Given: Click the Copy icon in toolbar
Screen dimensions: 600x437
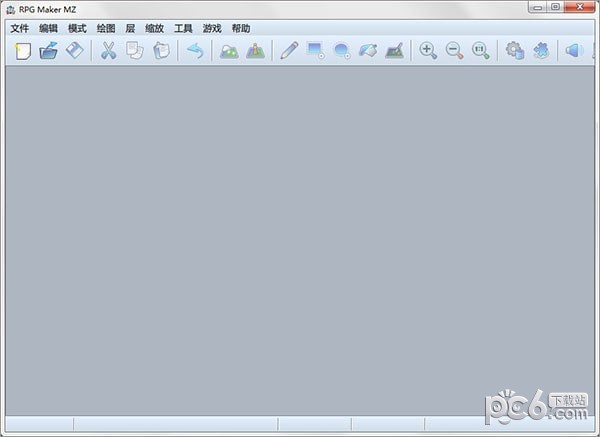Looking at the screenshot, I should click(x=135, y=51).
